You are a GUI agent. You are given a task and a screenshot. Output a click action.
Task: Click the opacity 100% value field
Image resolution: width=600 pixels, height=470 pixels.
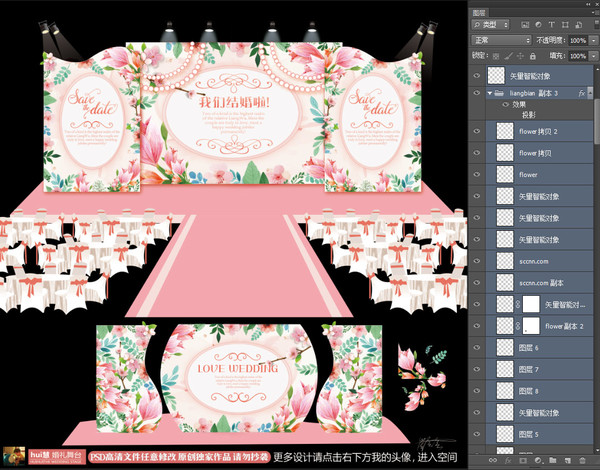point(578,40)
